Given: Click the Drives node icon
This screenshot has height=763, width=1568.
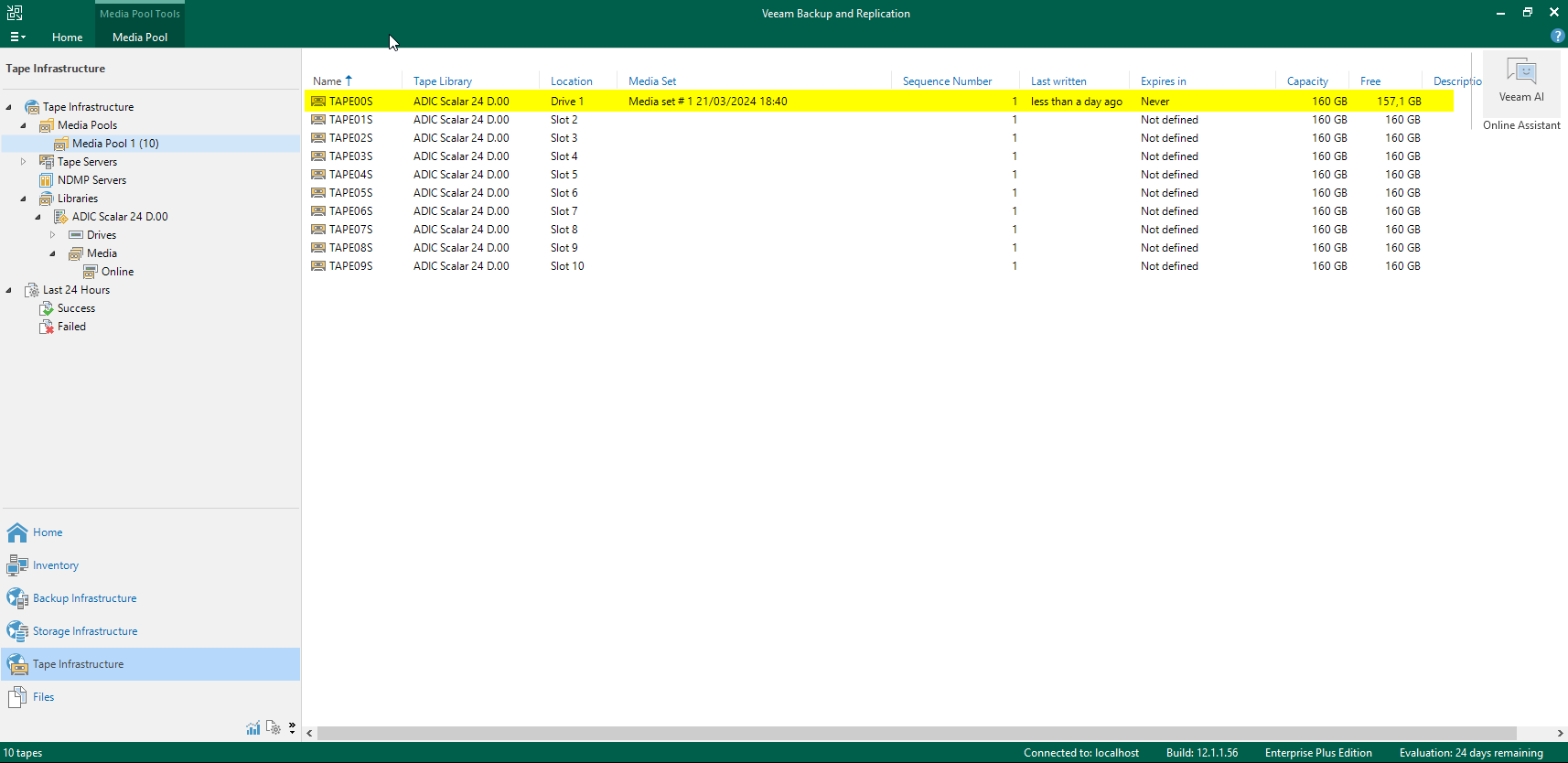Looking at the screenshot, I should pos(76,235).
